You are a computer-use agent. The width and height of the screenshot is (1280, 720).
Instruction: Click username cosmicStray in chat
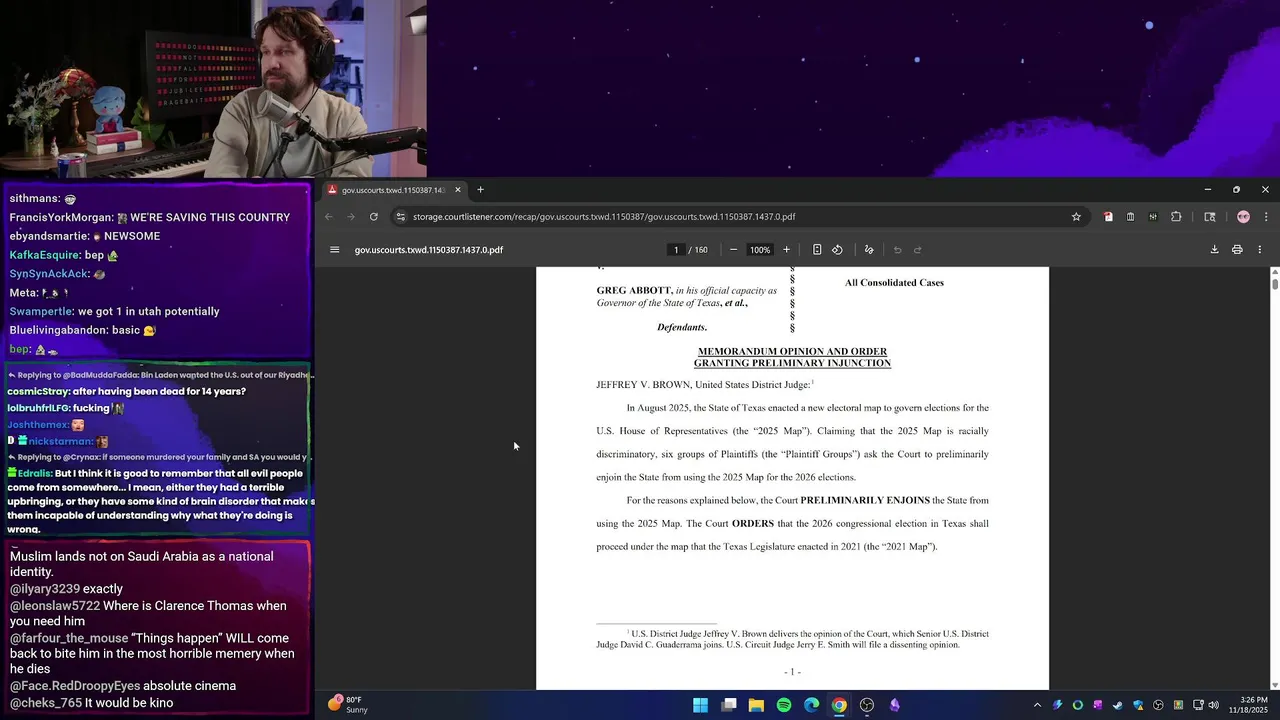(x=39, y=392)
